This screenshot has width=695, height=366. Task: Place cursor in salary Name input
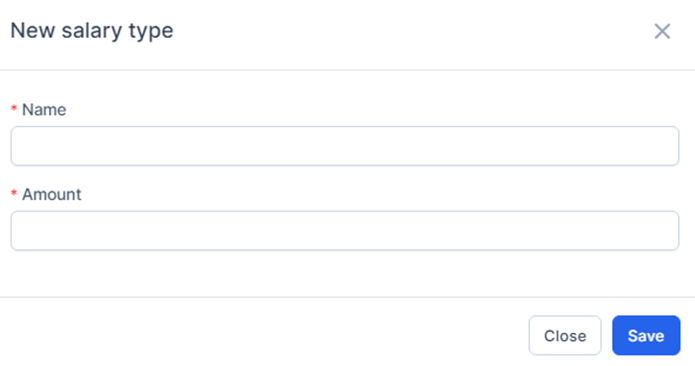345,146
